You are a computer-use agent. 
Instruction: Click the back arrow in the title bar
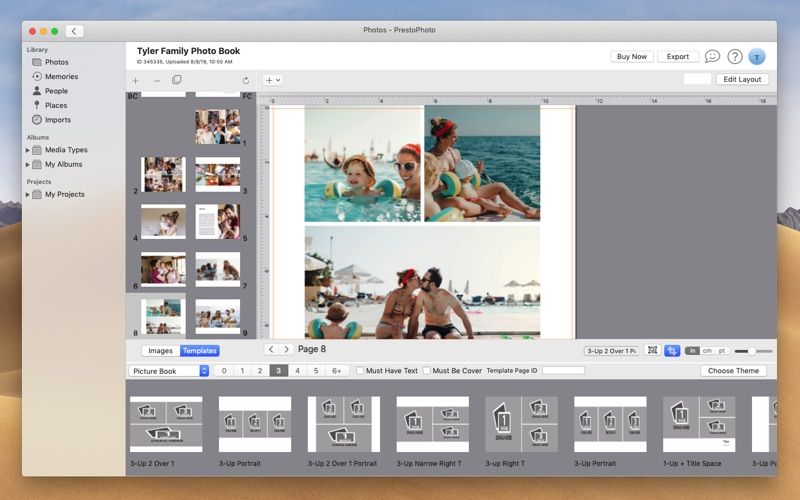click(x=74, y=31)
